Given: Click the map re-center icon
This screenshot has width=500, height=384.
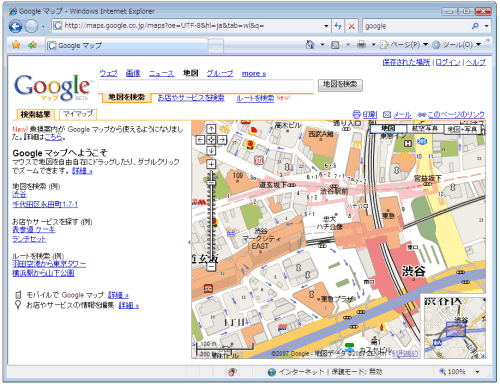Looking at the screenshot, I should (211, 140).
